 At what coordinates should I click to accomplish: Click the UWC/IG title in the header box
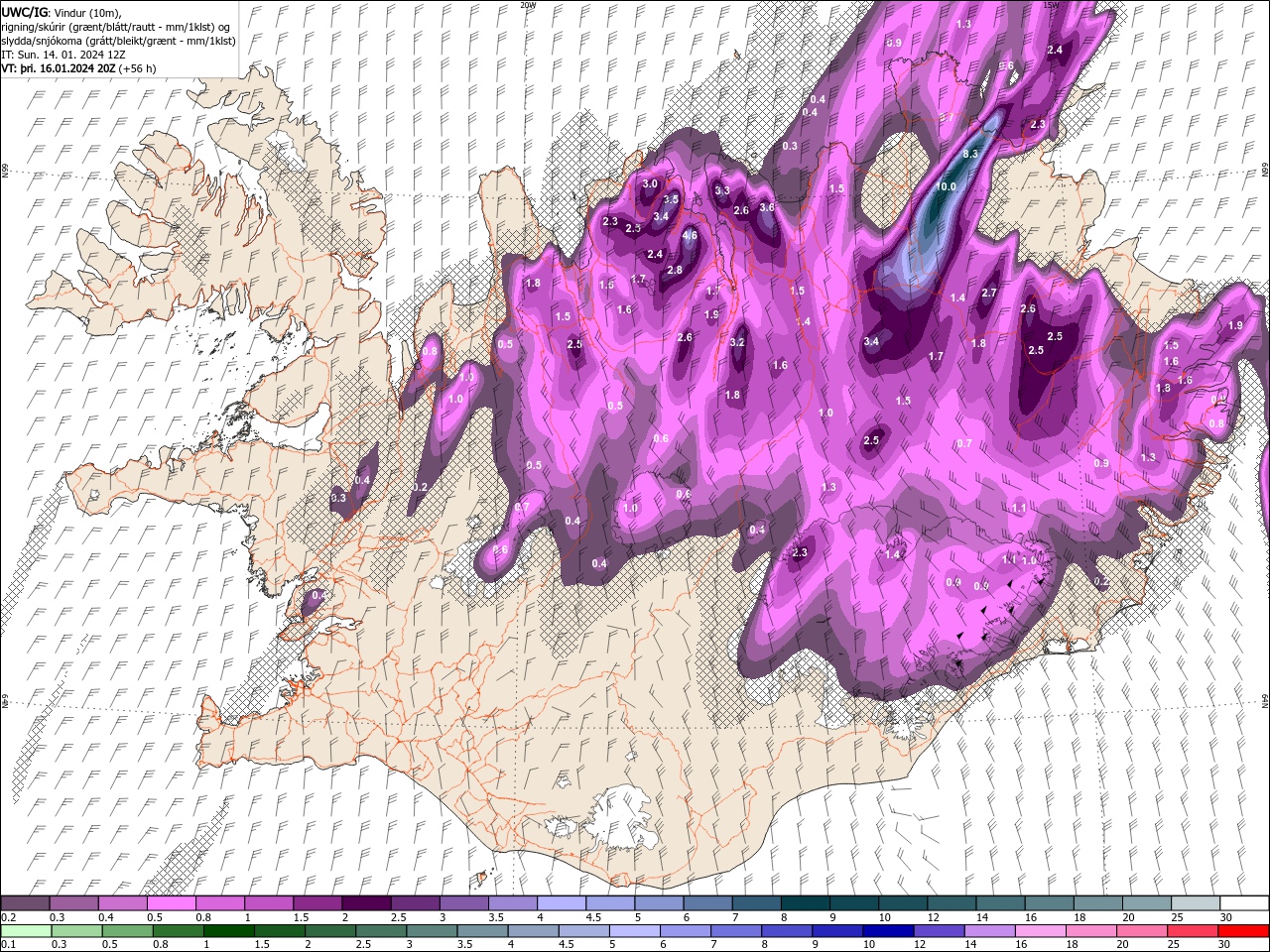click(x=25, y=12)
